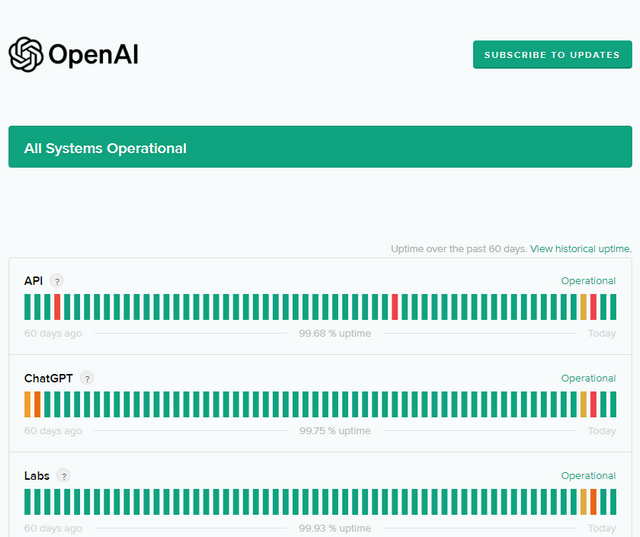Click 60 days ago label under API
Viewport: 640px width, 537px height.
[x=53, y=333]
